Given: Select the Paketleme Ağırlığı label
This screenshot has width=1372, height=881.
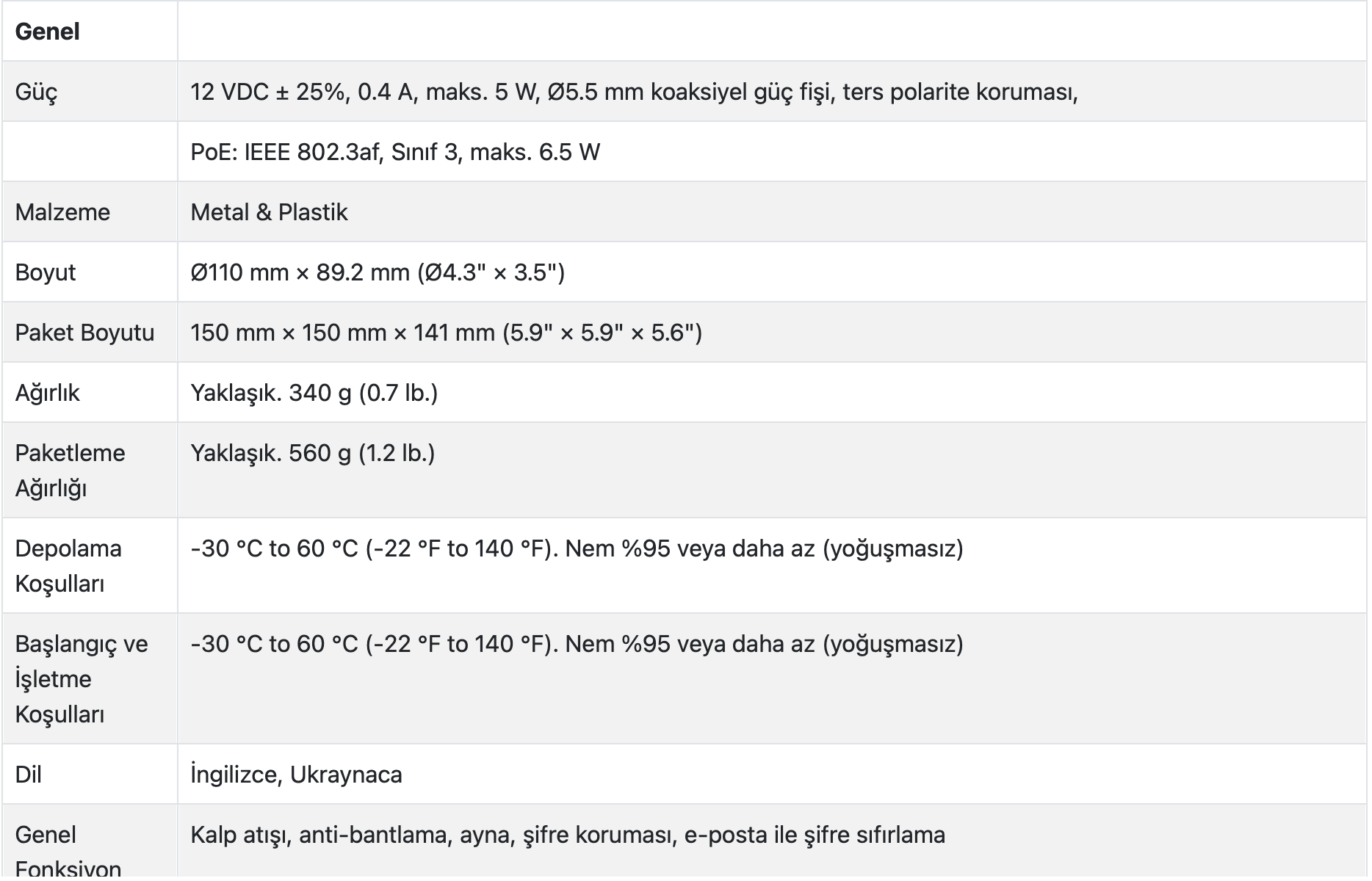Looking at the screenshot, I should point(70,470).
